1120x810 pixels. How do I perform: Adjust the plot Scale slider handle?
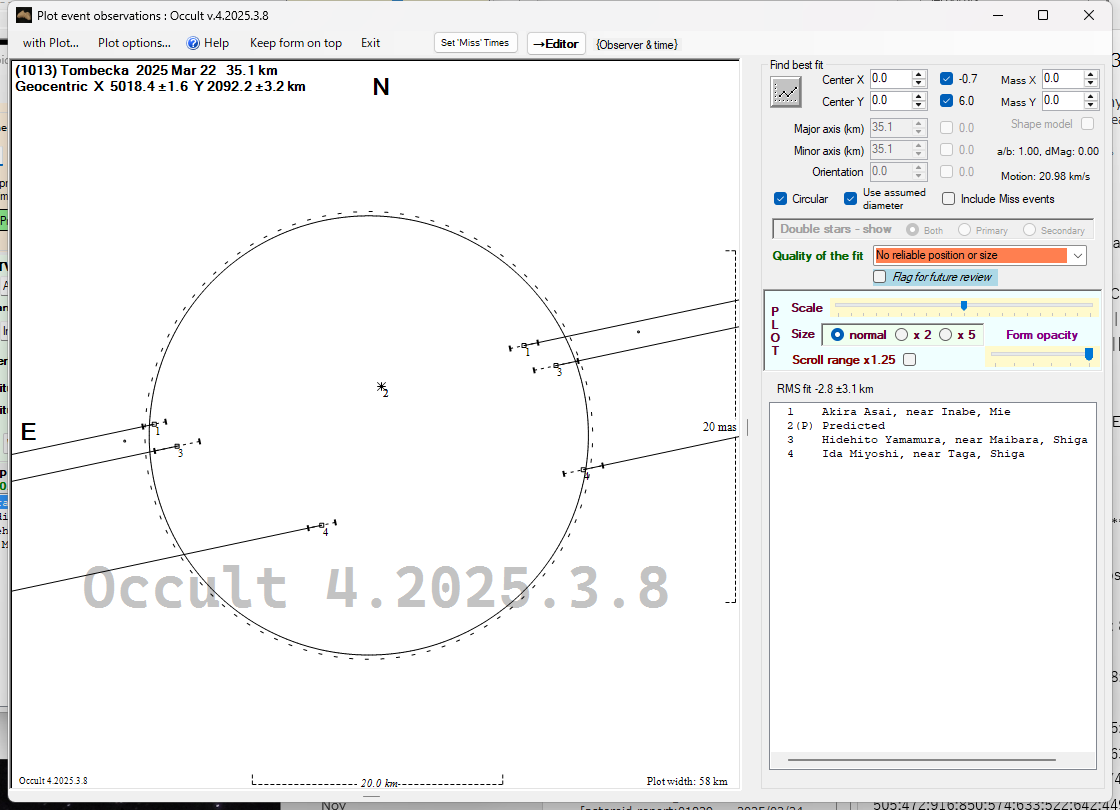pyautogui.click(x=964, y=306)
